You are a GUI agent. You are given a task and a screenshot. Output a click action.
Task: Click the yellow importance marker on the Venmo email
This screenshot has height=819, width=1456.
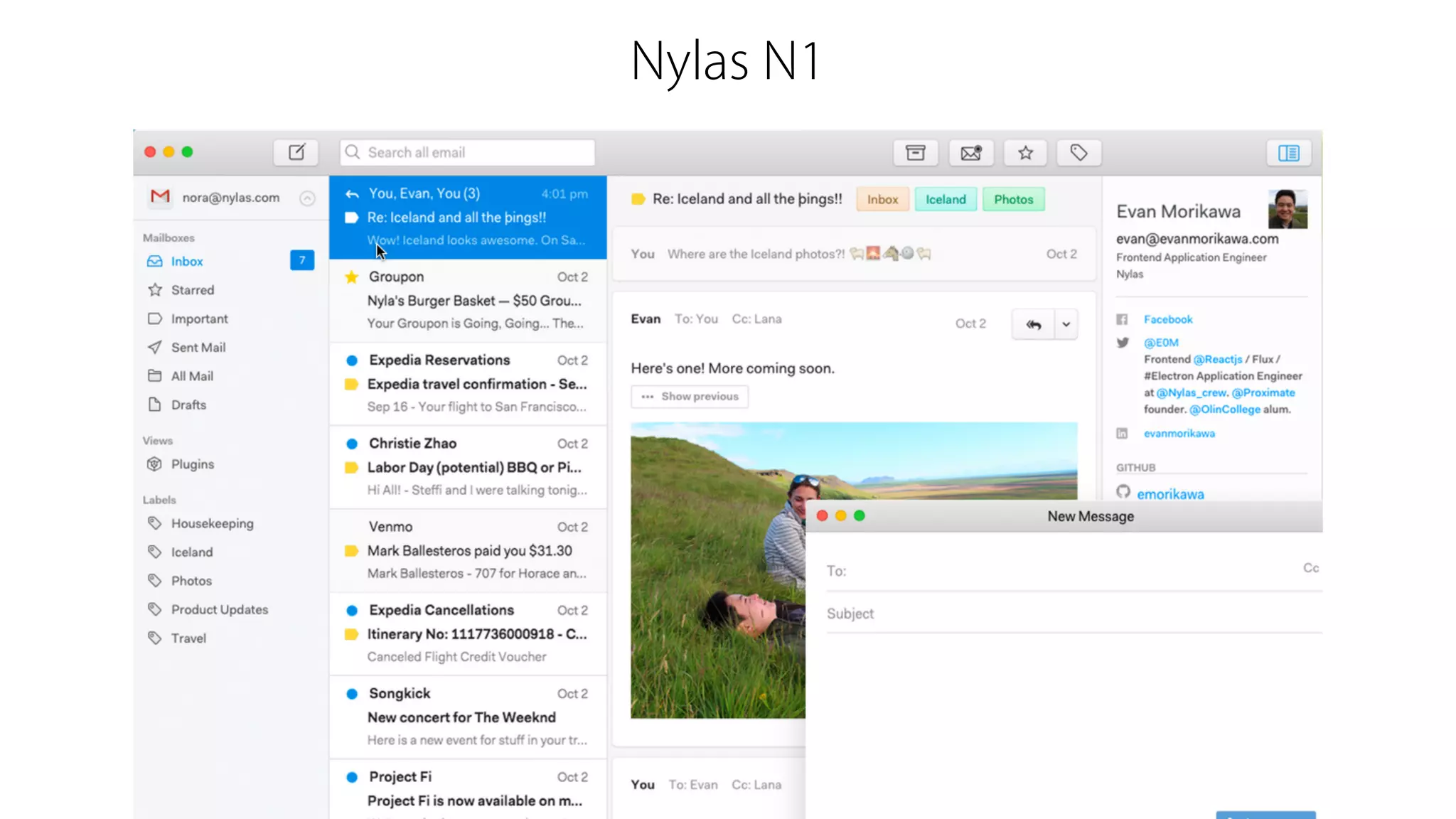[x=351, y=551]
